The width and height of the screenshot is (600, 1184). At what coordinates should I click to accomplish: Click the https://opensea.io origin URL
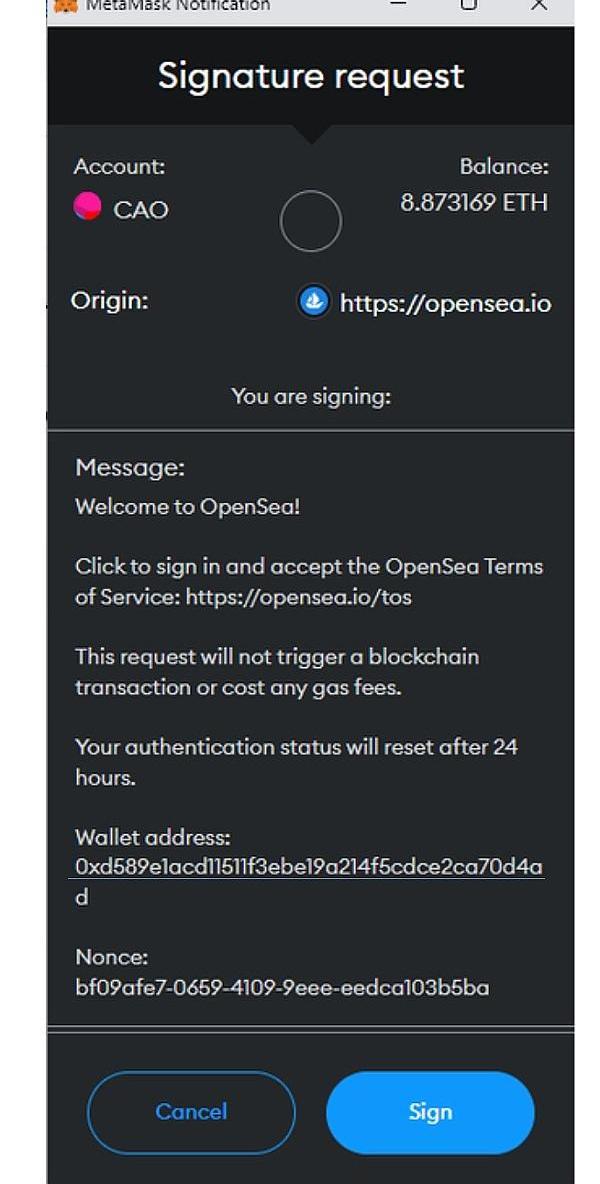pos(445,303)
